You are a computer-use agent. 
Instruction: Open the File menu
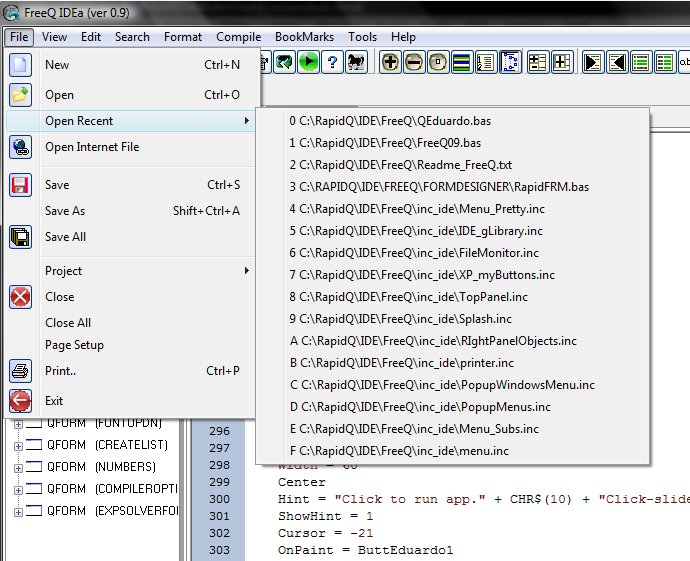(x=19, y=37)
